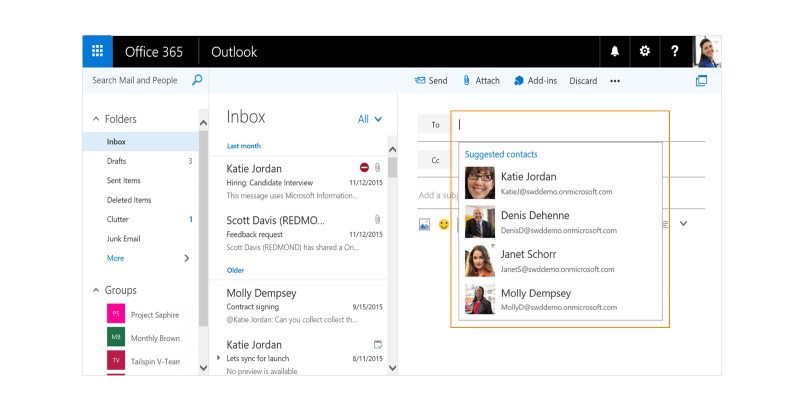Click the To button
Screen dimensions: 806x411
click(x=435, y=125)
